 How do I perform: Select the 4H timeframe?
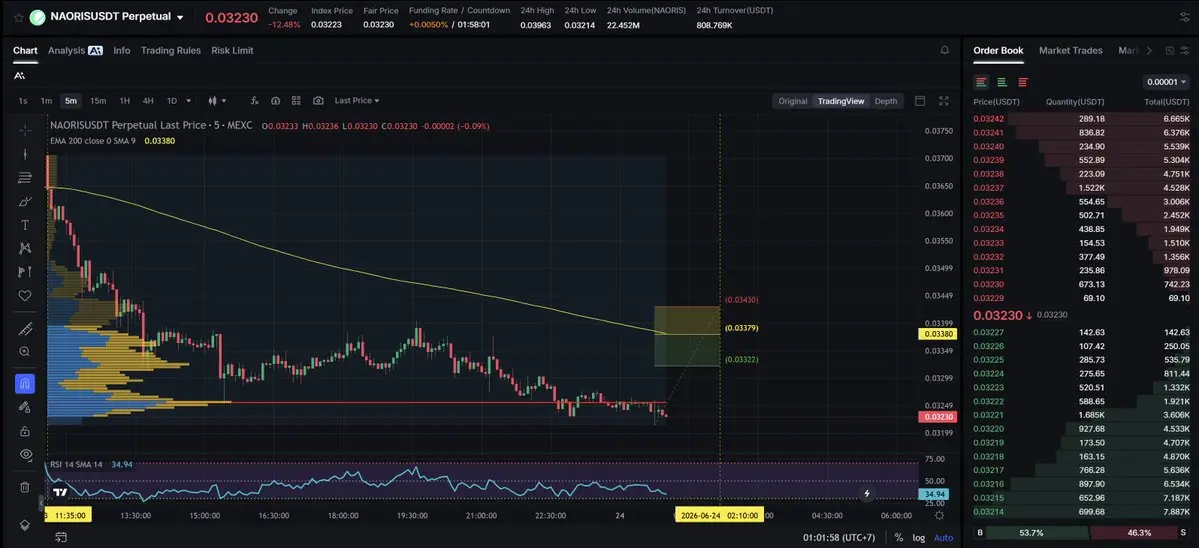point(148,101)
